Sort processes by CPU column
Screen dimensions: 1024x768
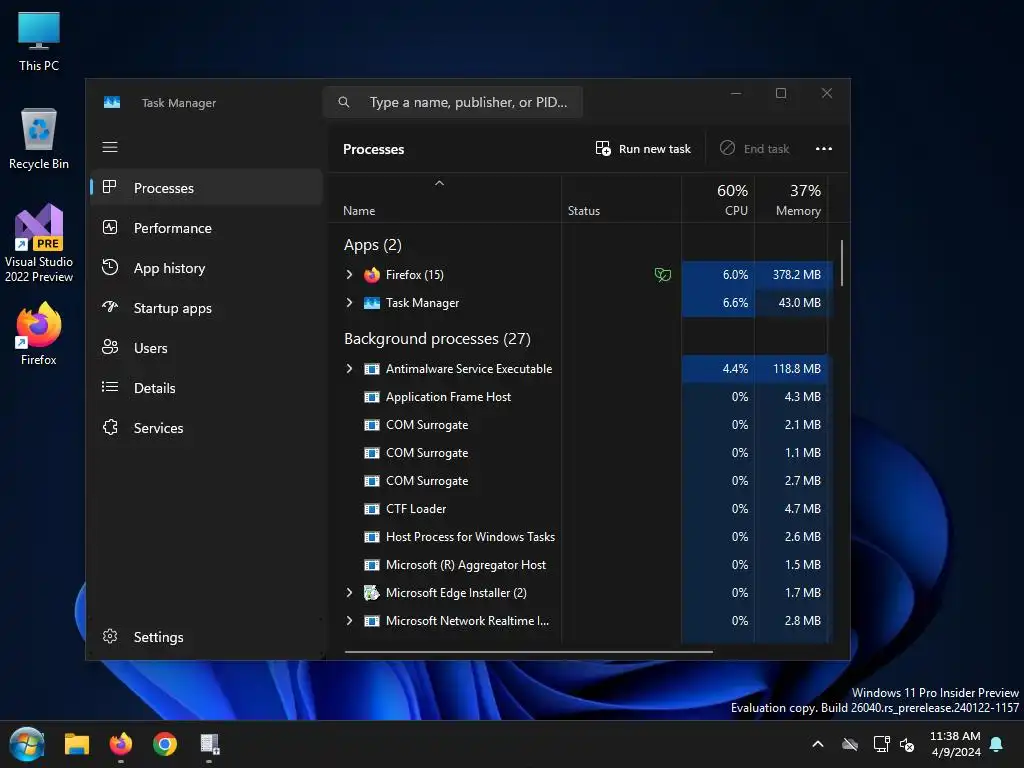[x=718, y=200]
